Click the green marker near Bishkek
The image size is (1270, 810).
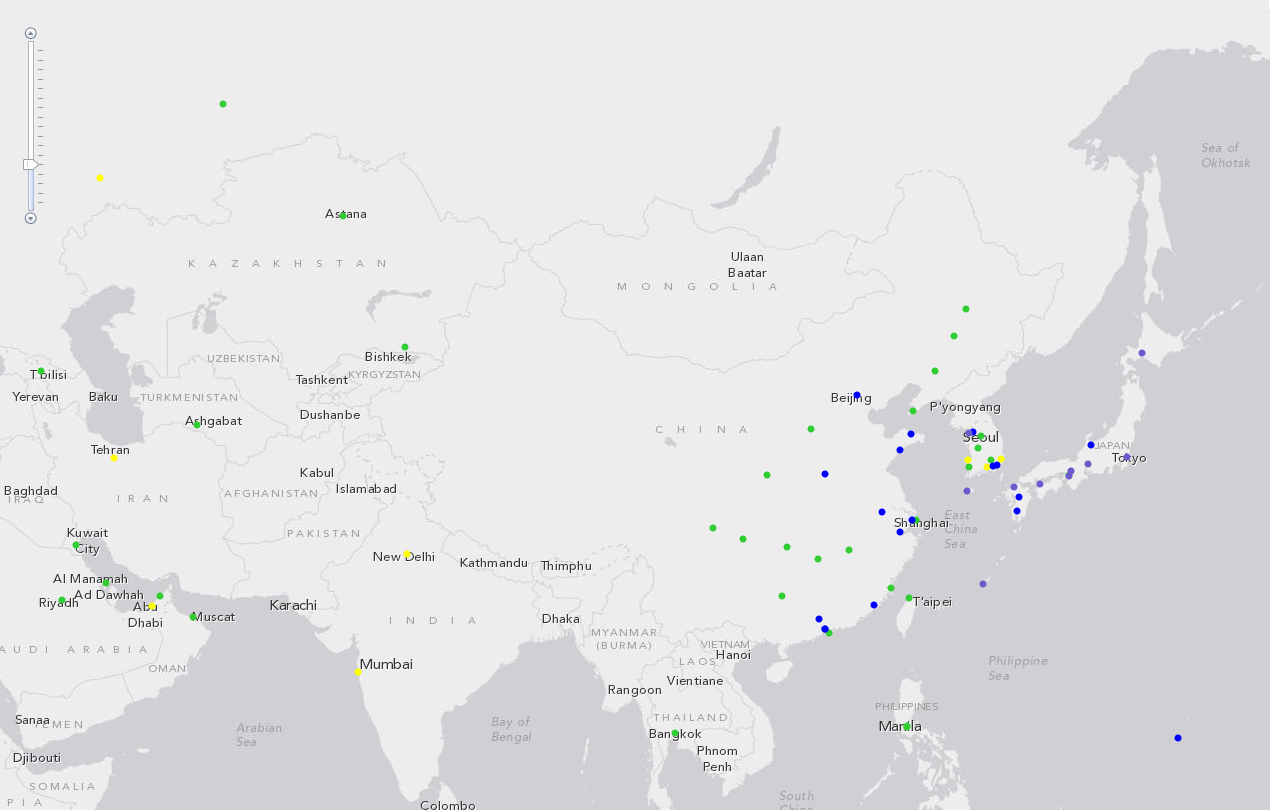tap(405, 347)
